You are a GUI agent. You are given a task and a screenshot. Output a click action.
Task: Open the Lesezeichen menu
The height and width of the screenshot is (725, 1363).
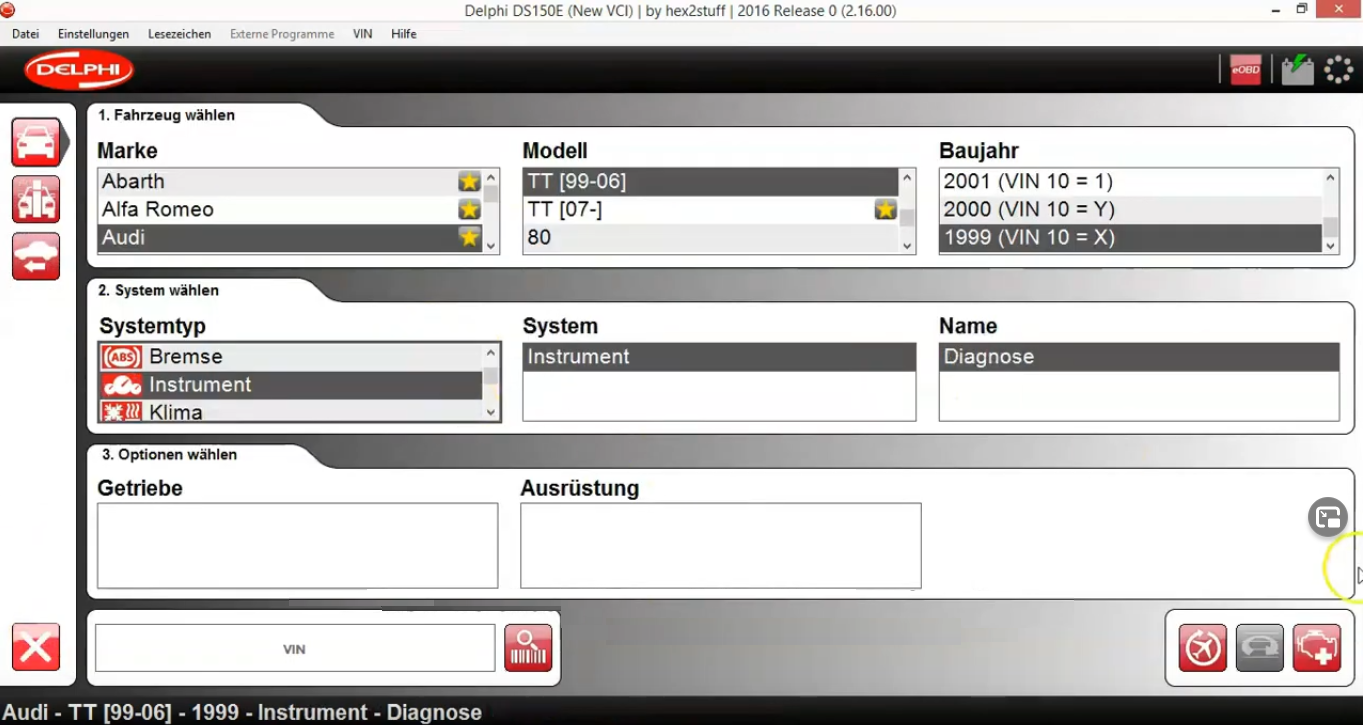(179, 34)
